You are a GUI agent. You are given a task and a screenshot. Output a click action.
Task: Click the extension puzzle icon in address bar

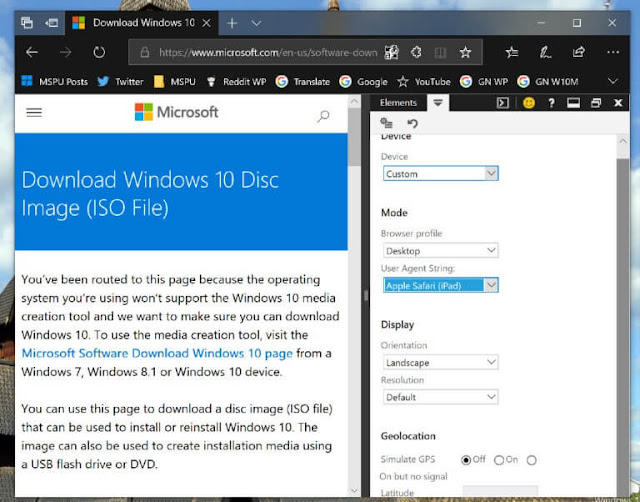416,52
